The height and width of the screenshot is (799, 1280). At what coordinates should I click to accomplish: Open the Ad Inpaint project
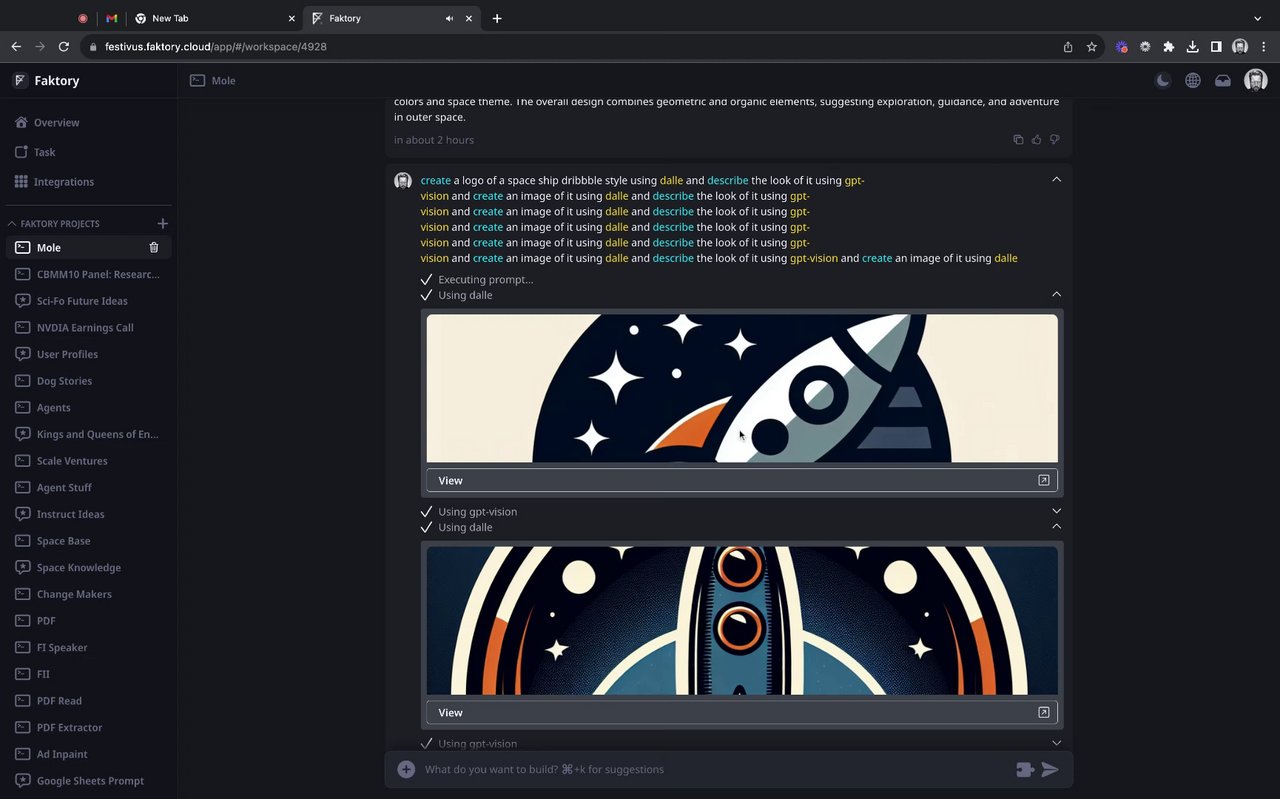88,754
